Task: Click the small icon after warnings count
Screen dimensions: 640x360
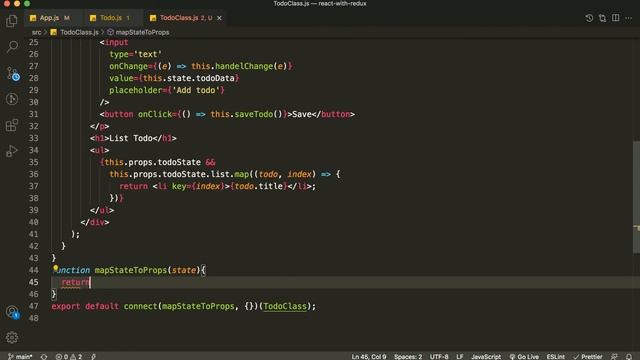Action: tap(93, 357)
